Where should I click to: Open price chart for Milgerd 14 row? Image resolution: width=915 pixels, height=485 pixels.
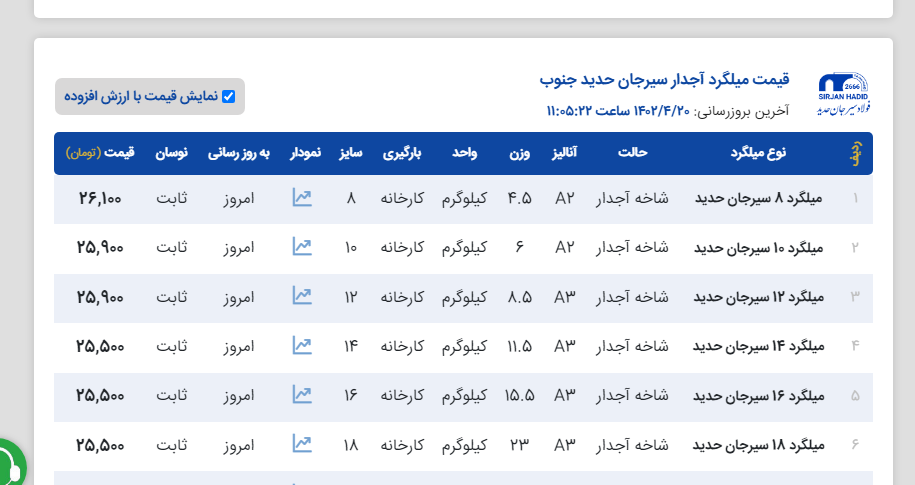click(302, 345)
